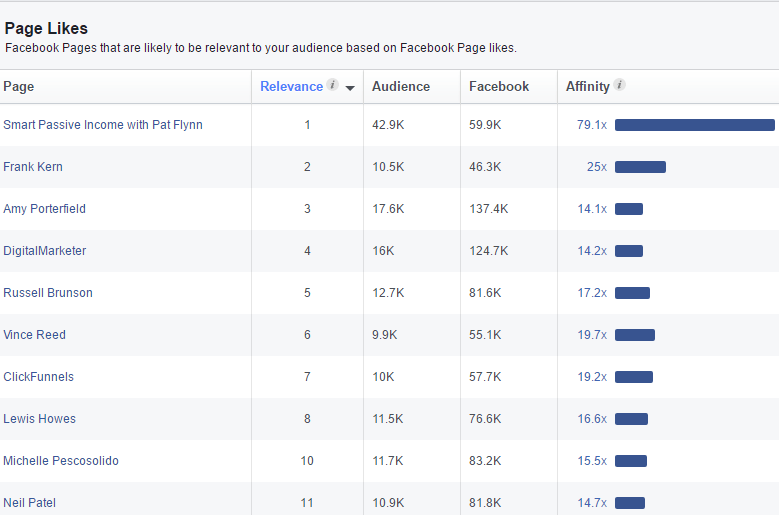Click the 16.6x affinity value

pyautogui.click(x=592, y=419)
